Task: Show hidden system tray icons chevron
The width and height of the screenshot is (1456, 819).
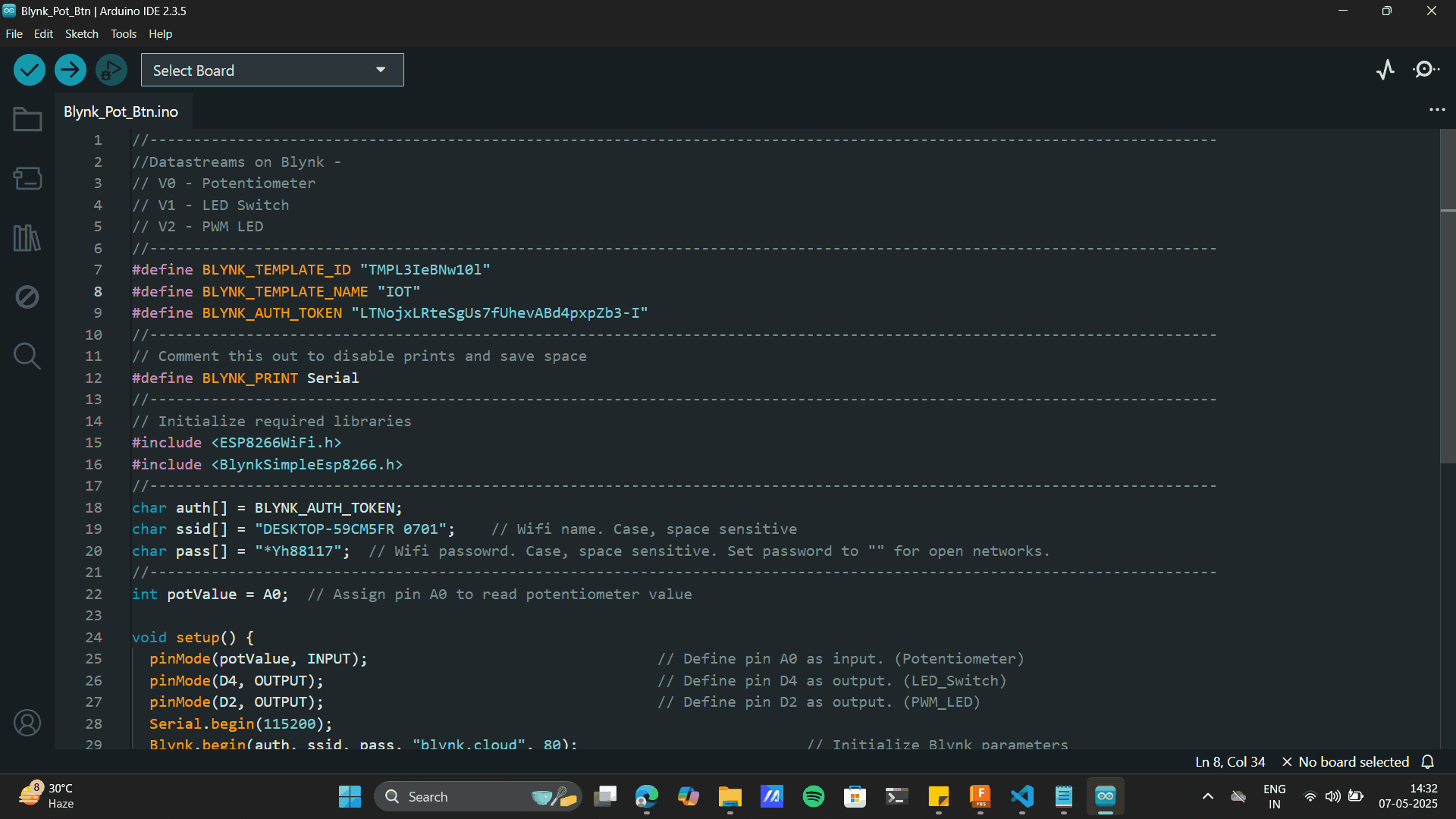Action: coord(1208,796)
